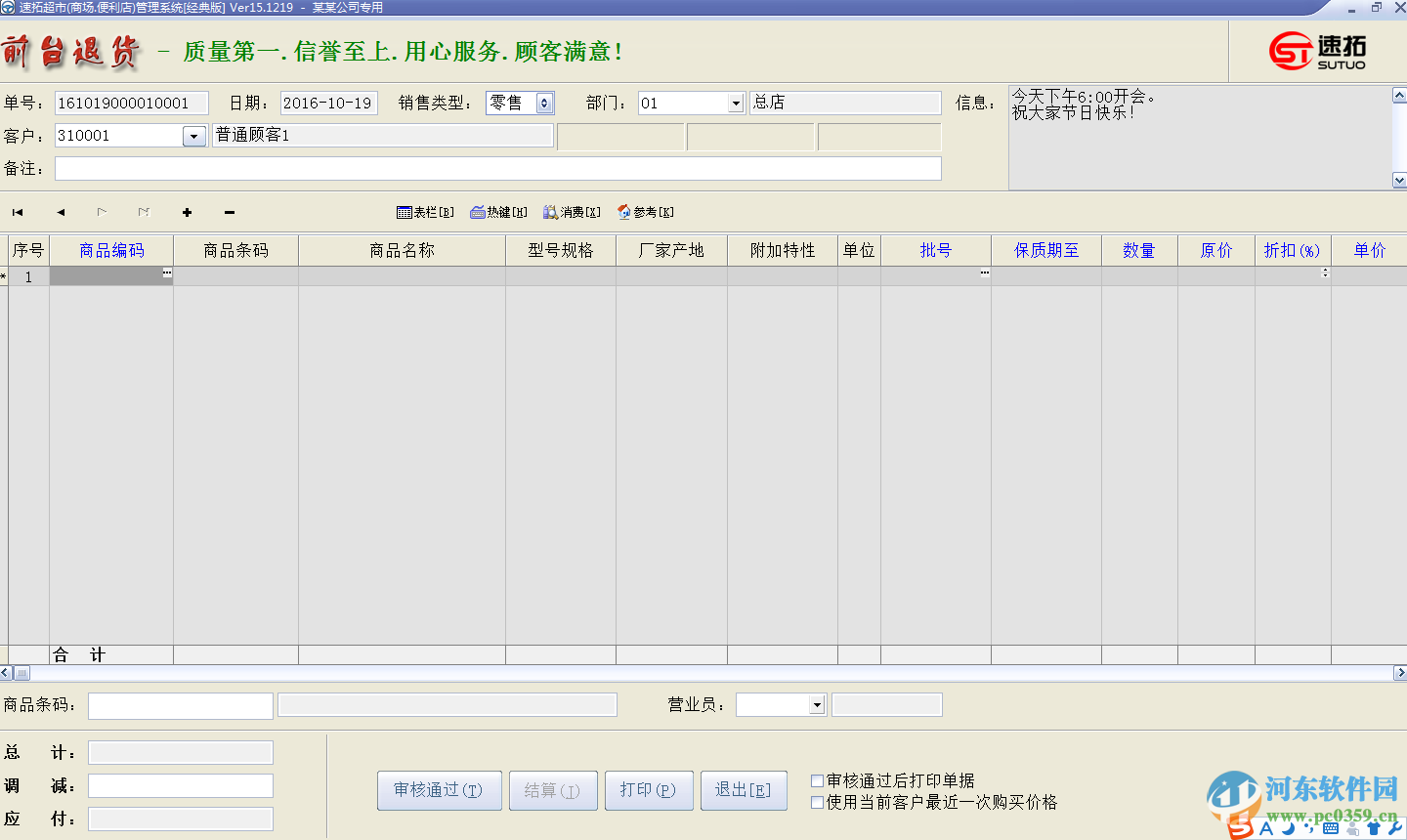Focus the 调减 adjustment field

click(181, 785)
